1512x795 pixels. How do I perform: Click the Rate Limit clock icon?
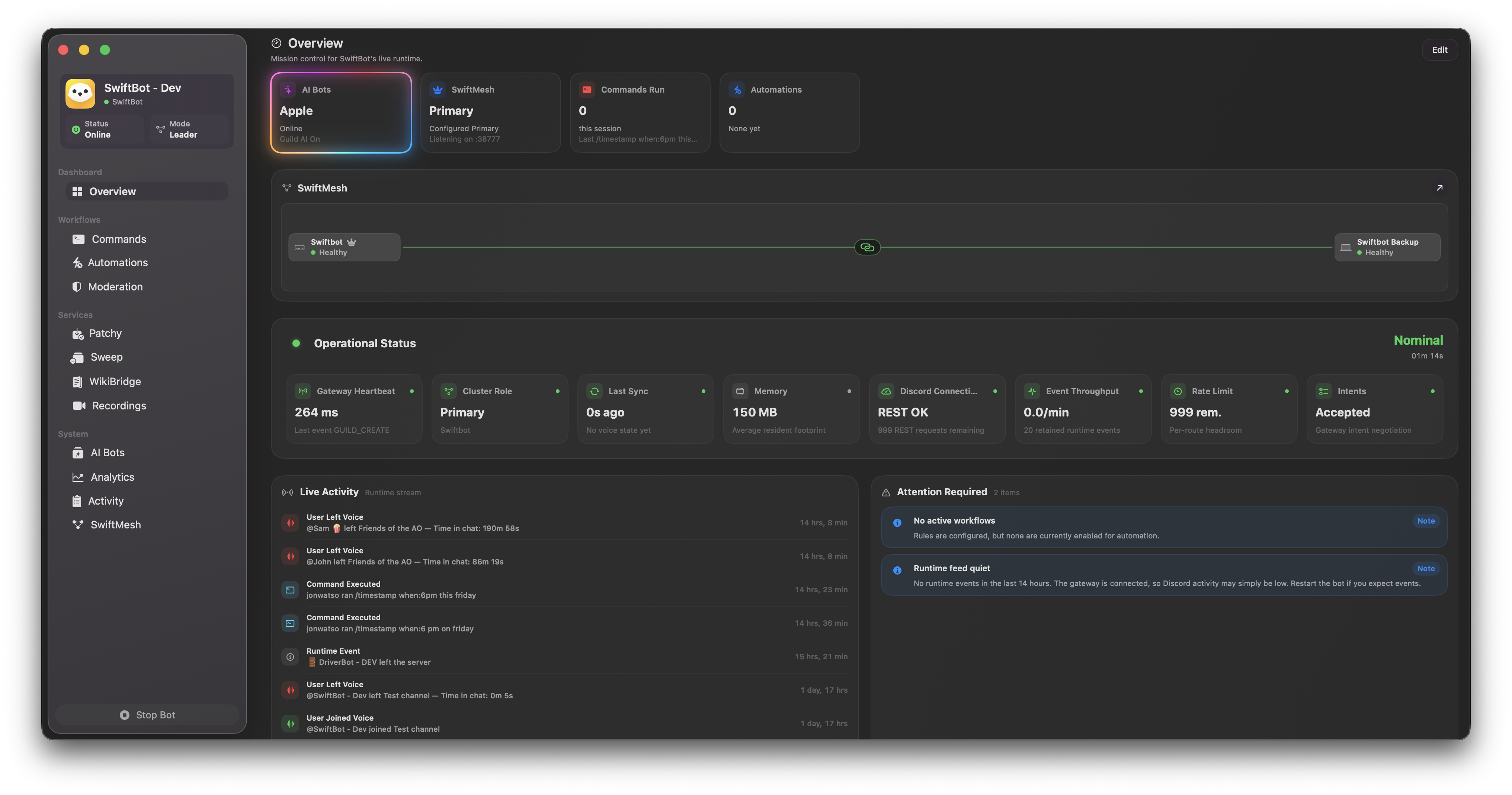coord(1178,391)
